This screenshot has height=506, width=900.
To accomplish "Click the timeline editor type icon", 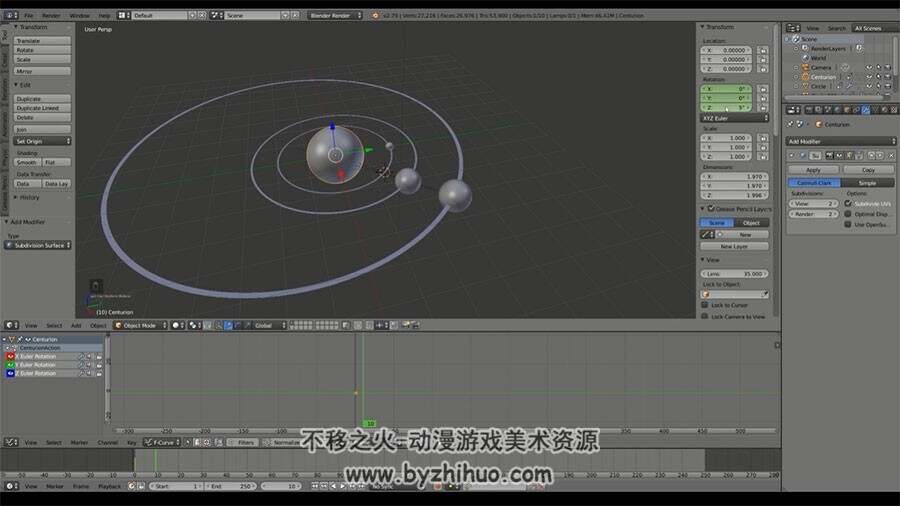I will pyautogui.click(x=11, y=486).
